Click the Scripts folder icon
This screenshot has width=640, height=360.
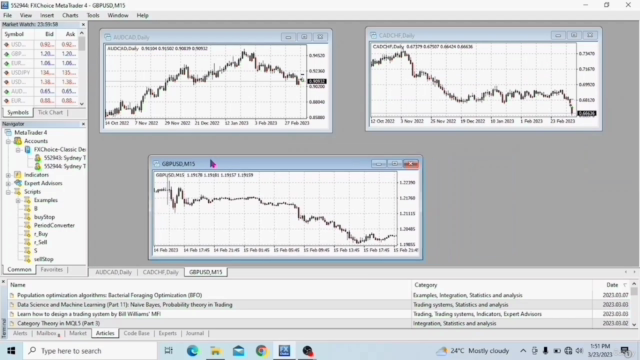[18, 191]
